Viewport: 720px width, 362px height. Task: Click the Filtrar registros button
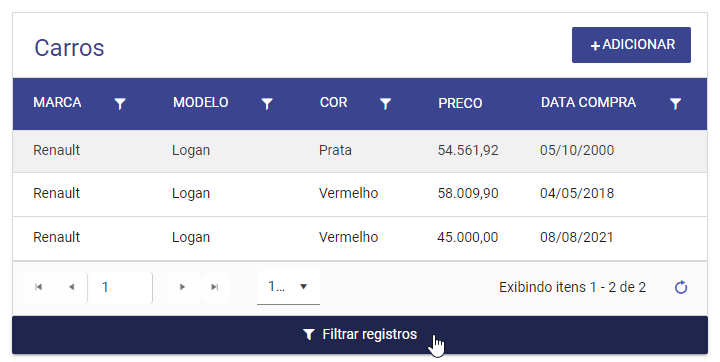360,334
